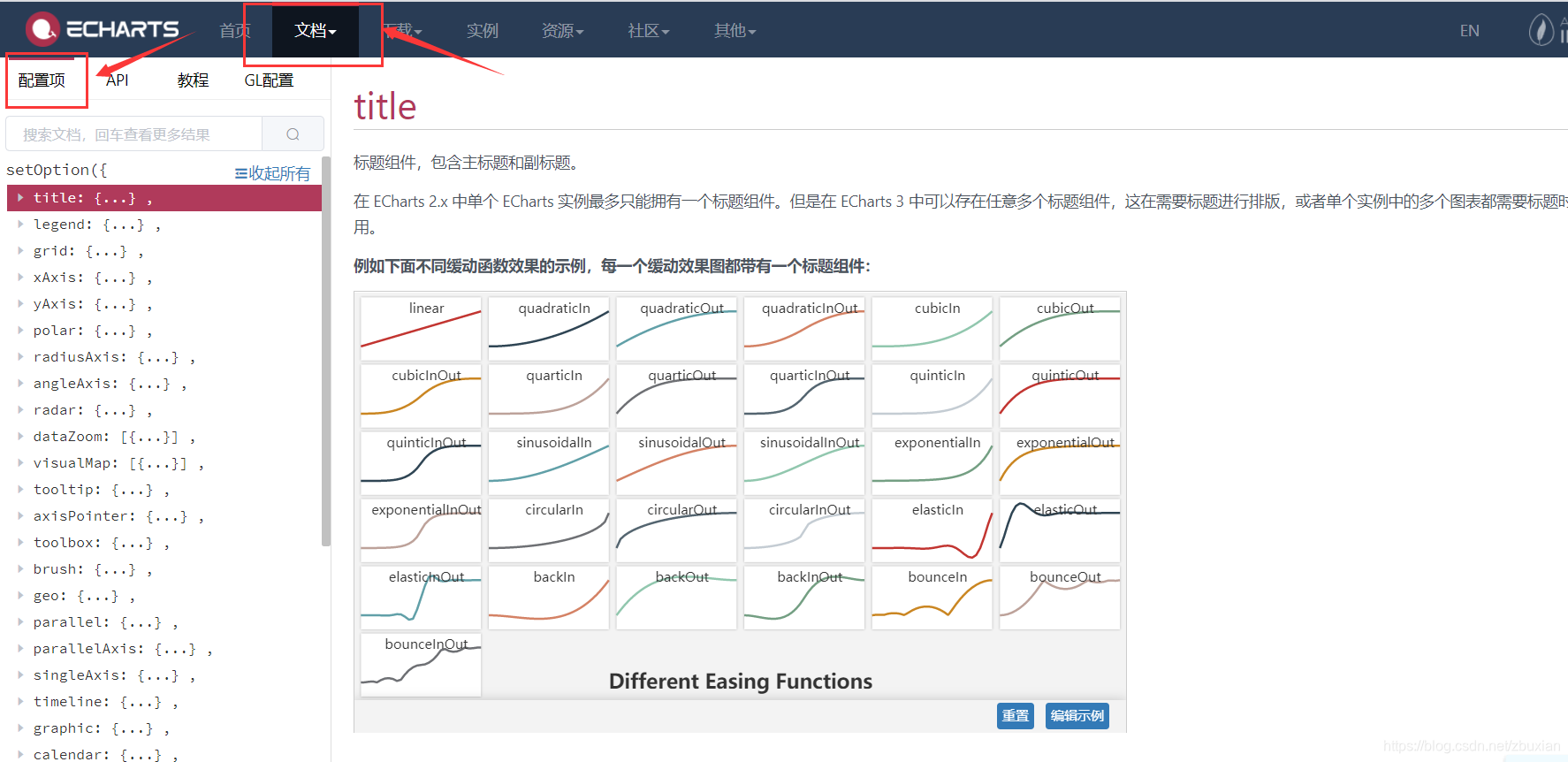Select the parallelAxis option row
Screen dimensions: 1568x762
pos(164,649)
